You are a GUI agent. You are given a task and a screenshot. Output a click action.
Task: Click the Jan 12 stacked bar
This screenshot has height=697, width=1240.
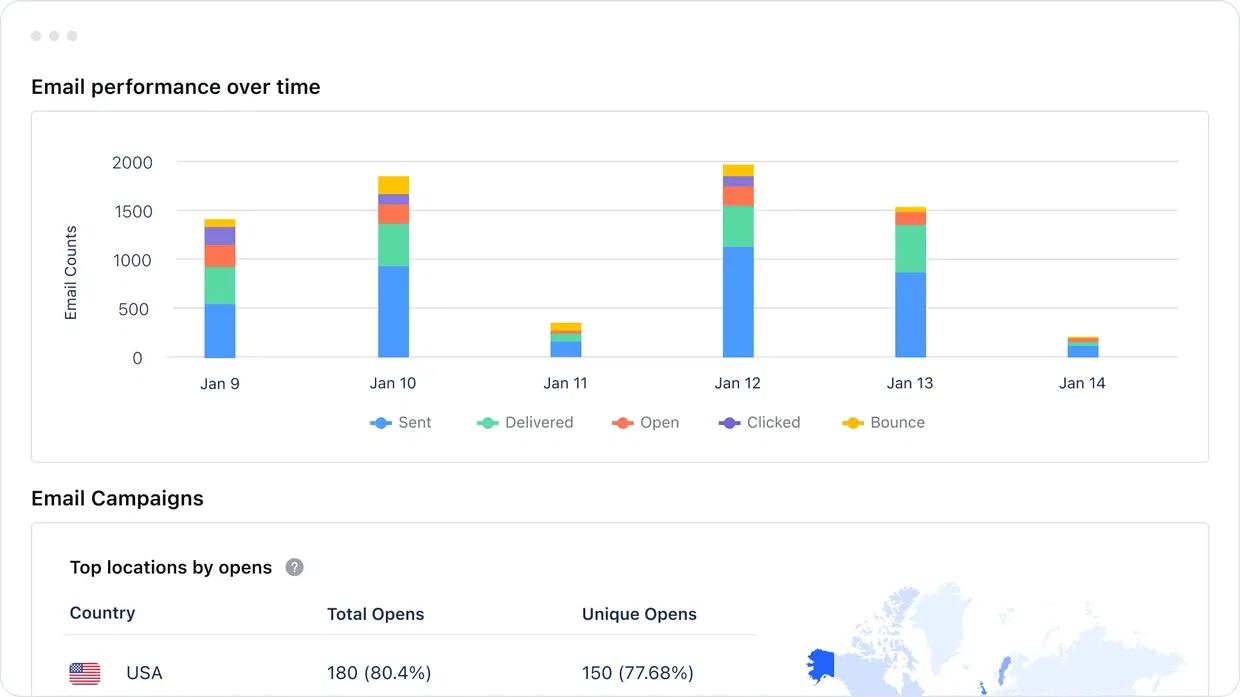(x=737, y=260)
